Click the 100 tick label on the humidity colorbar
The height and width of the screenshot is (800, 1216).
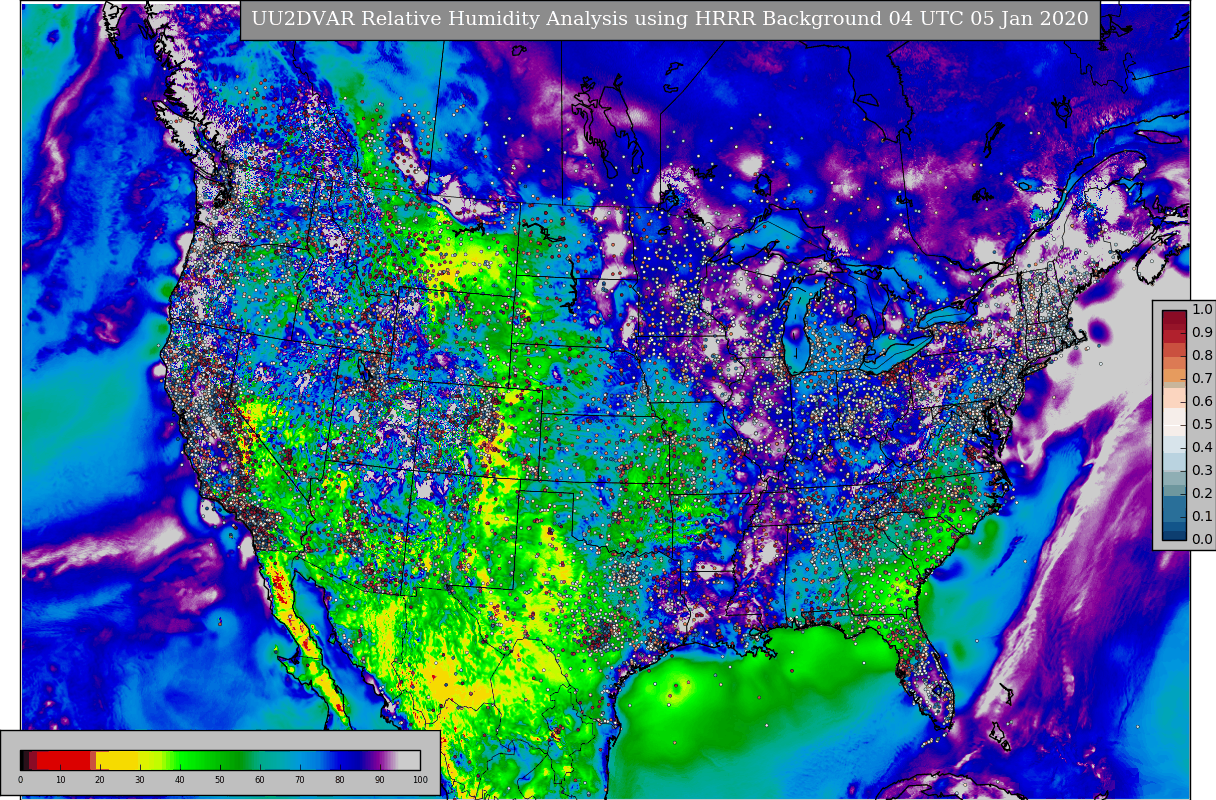coord(420,780)
